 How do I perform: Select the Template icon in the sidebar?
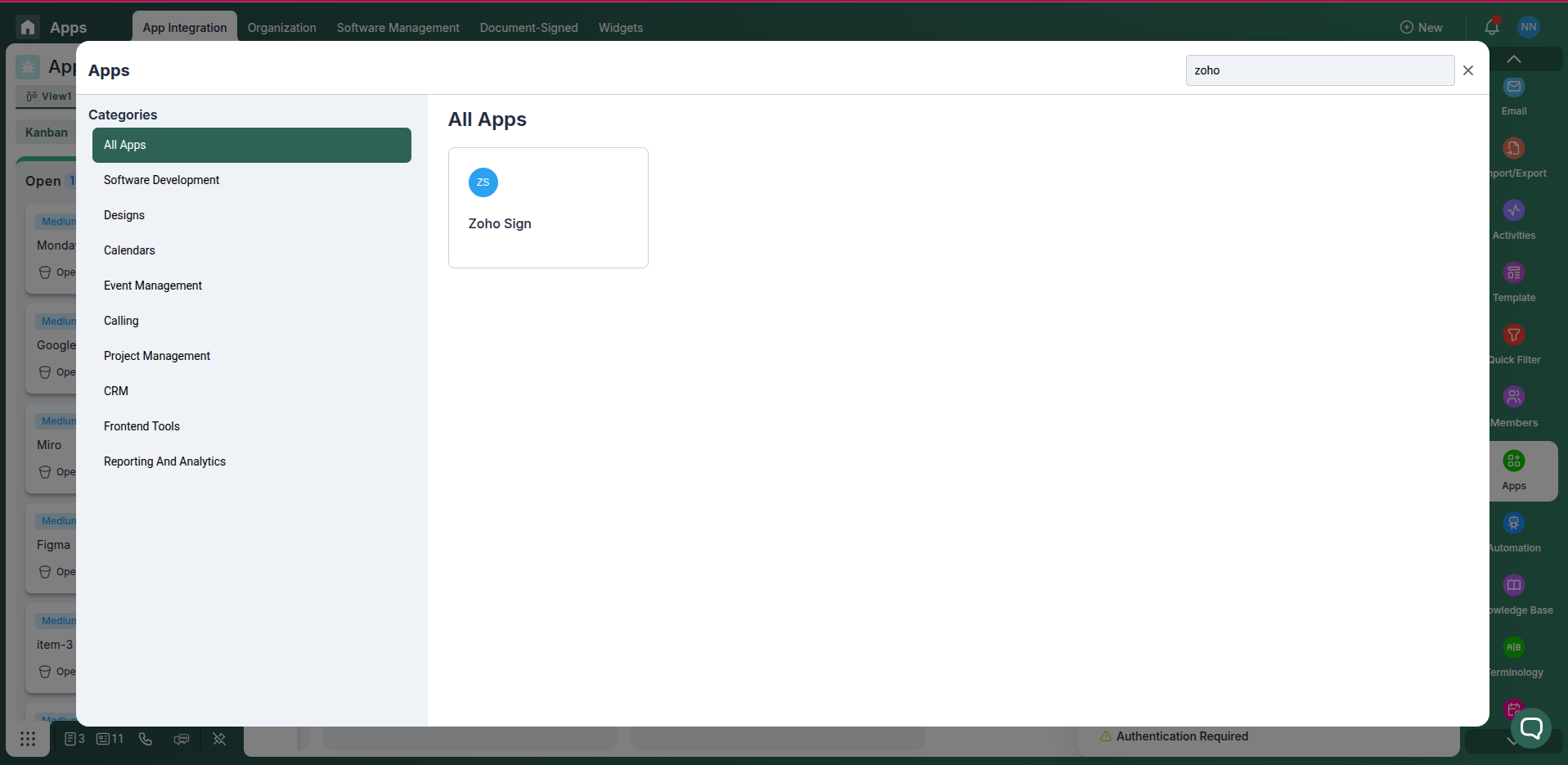pos(1514,280)
